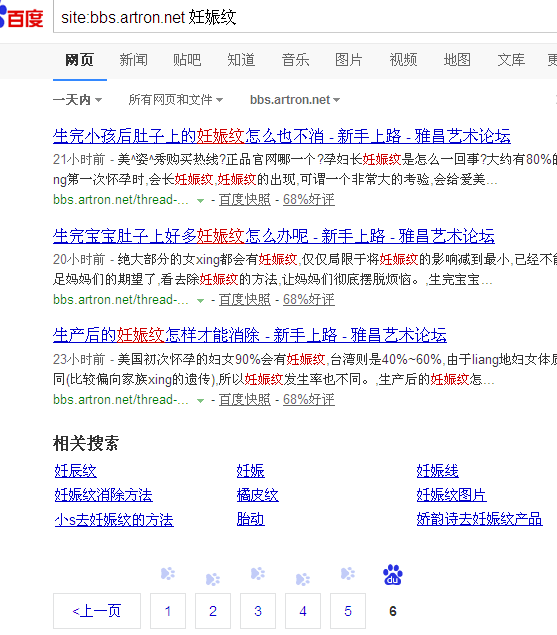The width and height of the screenshot is (557, 635).
Task: Click the paw icon above page 3
Action: [x=258, y=573]
